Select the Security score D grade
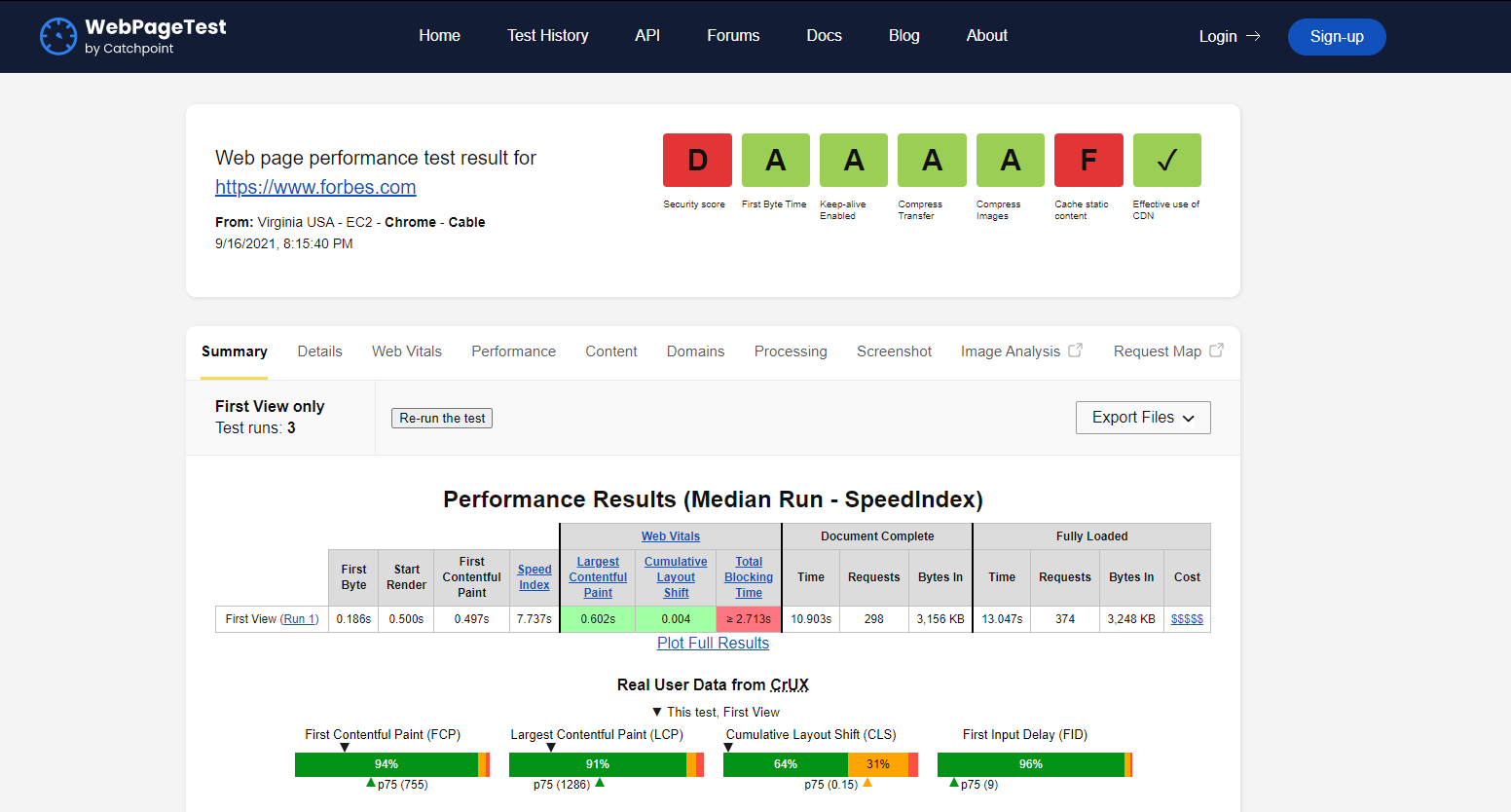Viewport: 1511px width, 812px height. pos(697,160)
